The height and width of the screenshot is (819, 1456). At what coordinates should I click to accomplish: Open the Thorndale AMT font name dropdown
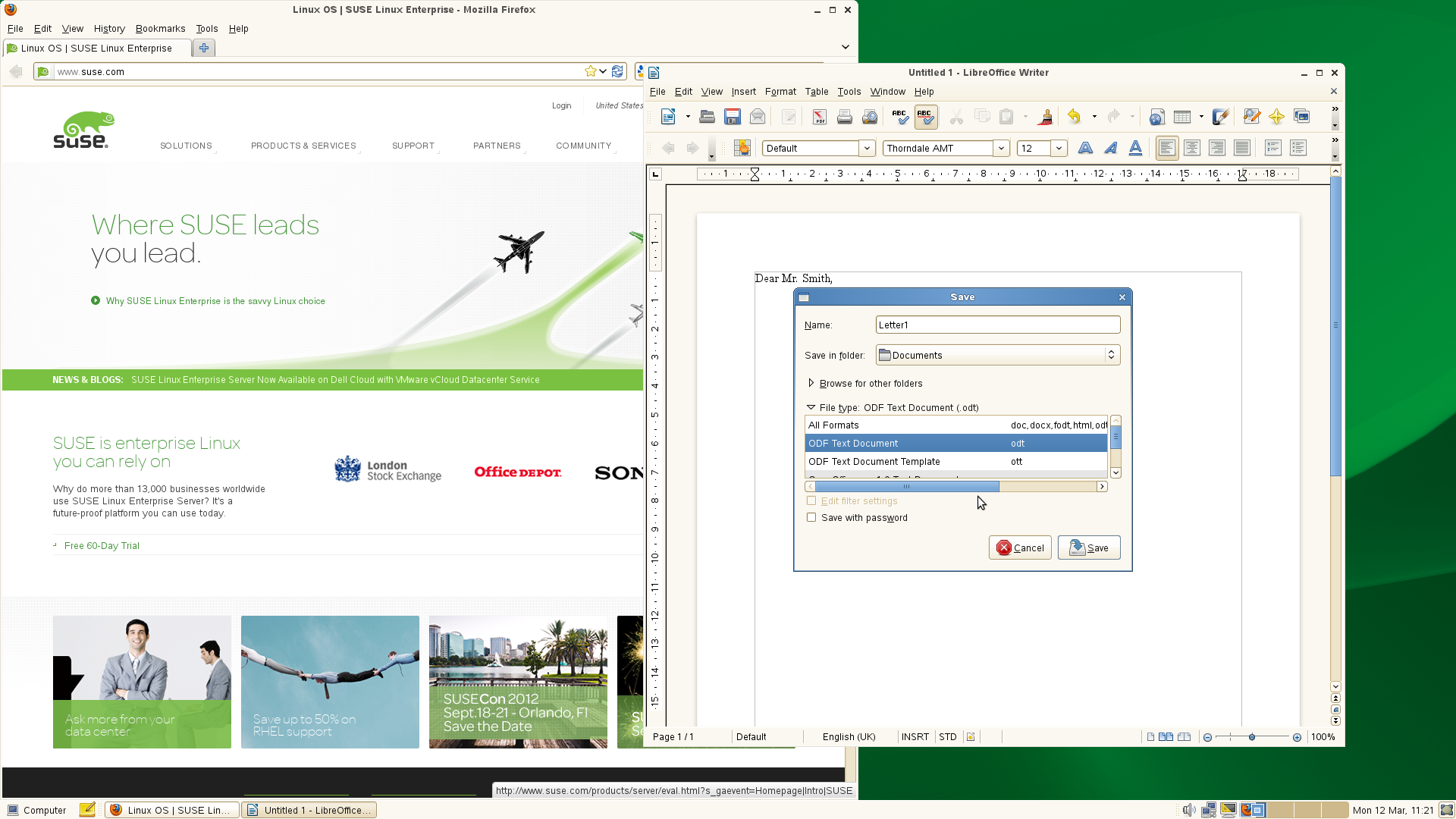click(x=1001, y=148)
